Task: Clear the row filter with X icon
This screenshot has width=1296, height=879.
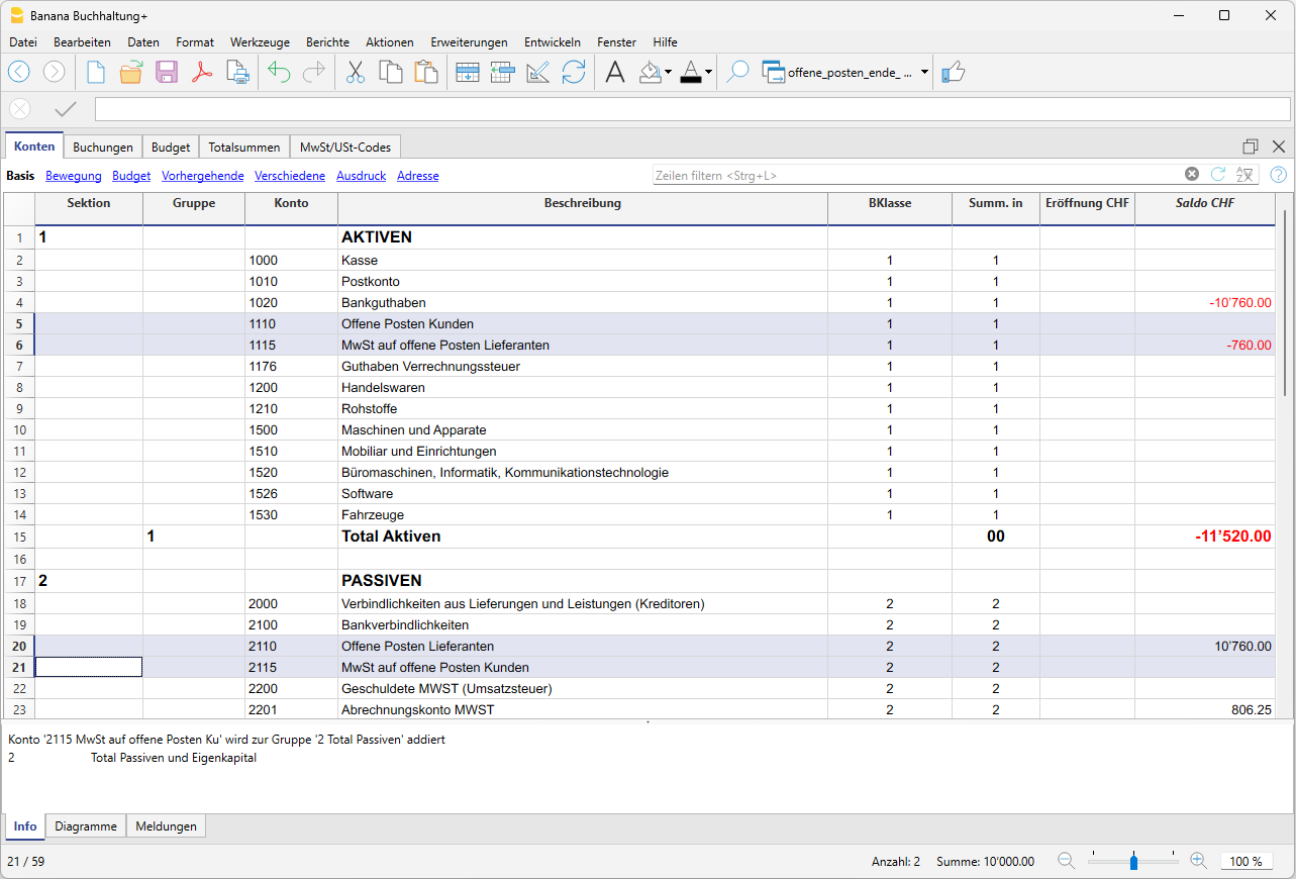Action: pos(1192,174)
